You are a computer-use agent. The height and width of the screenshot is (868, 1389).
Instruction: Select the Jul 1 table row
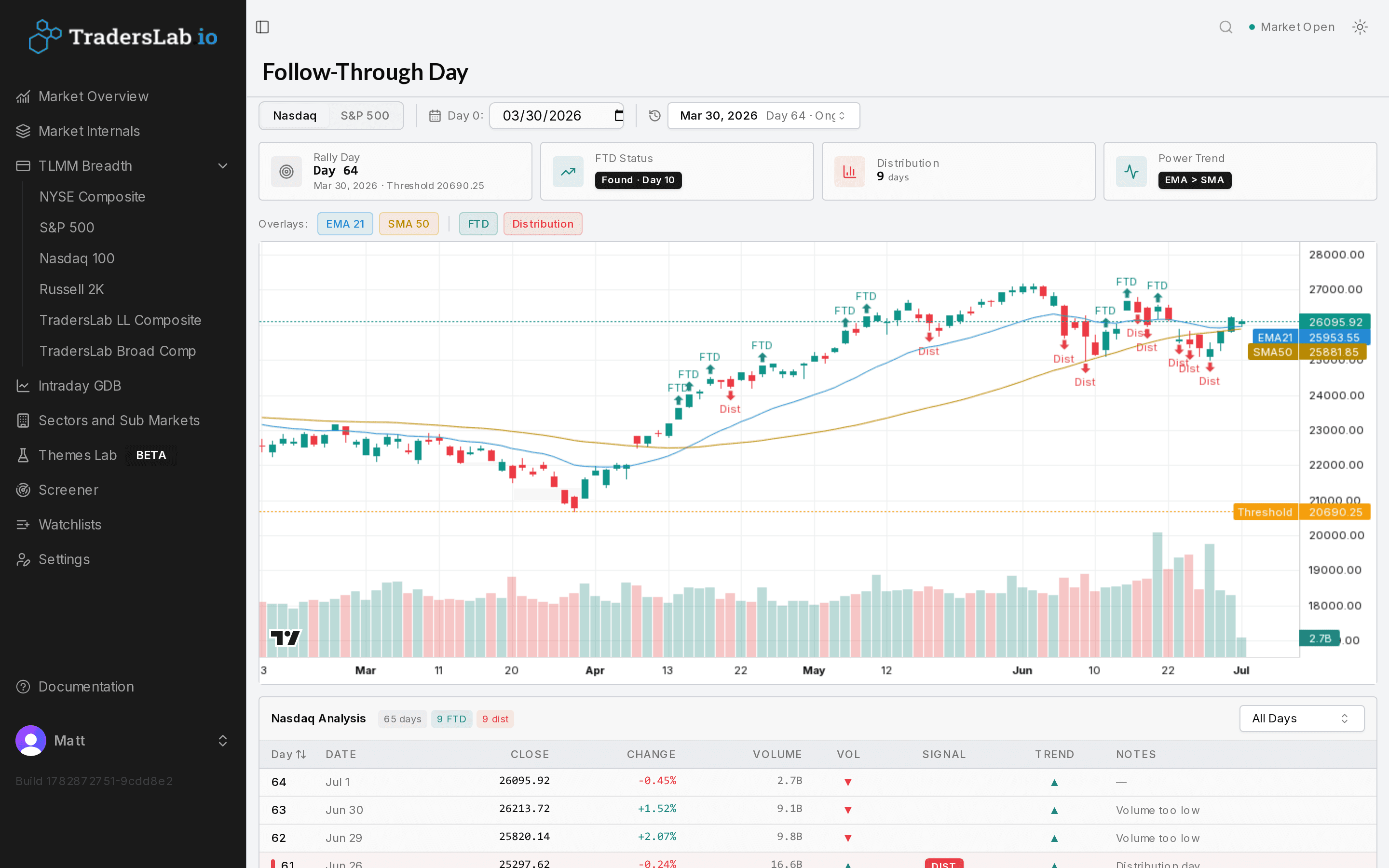point(817,782)
